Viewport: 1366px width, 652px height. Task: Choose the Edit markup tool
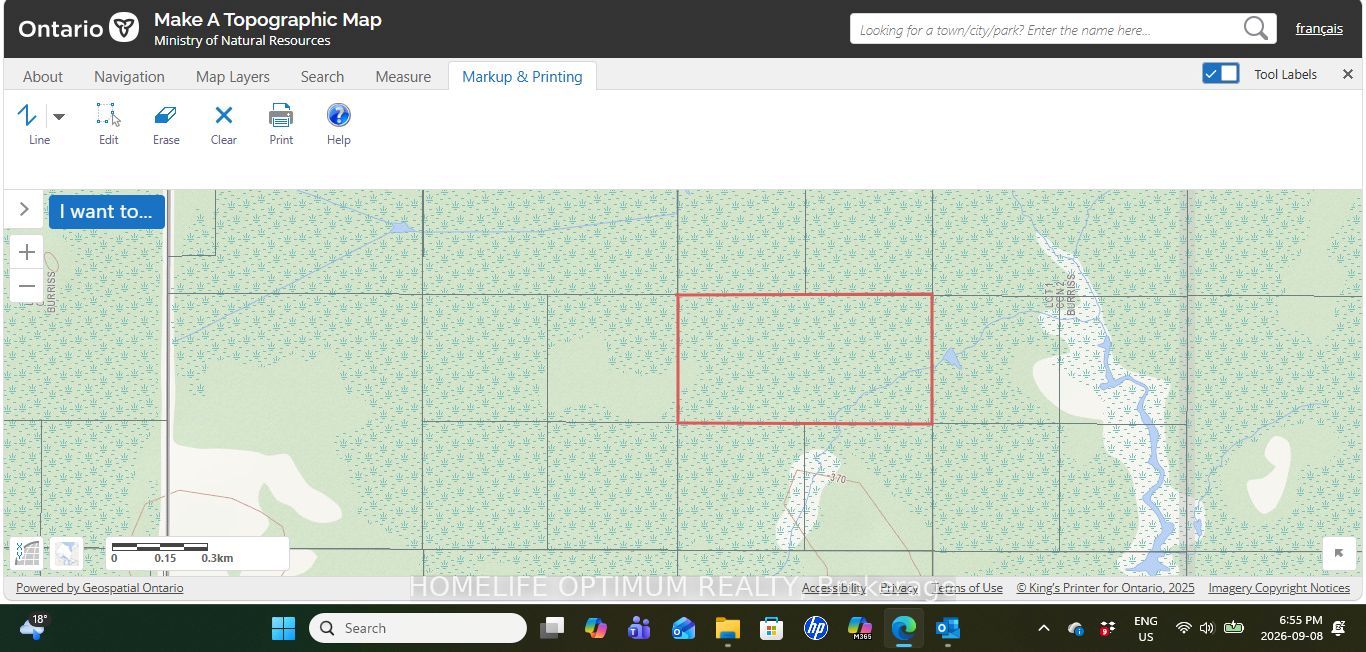108,124
